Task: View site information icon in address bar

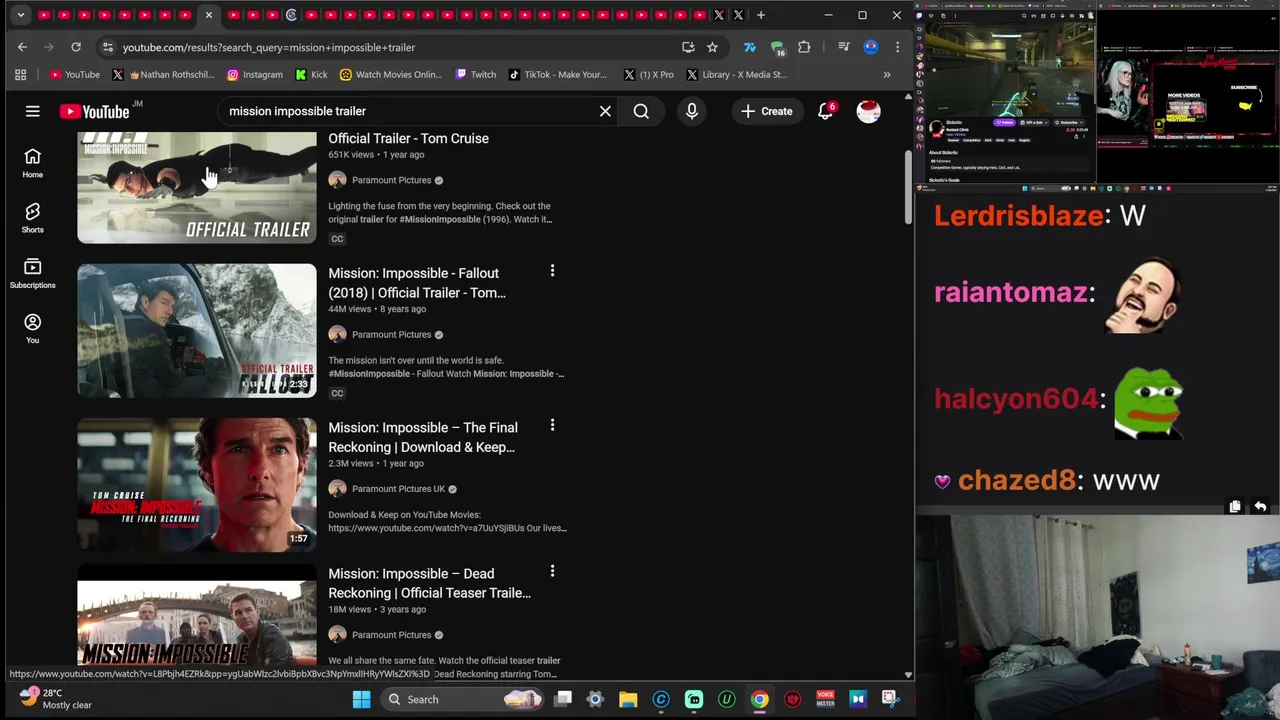Action: [107, 47]
